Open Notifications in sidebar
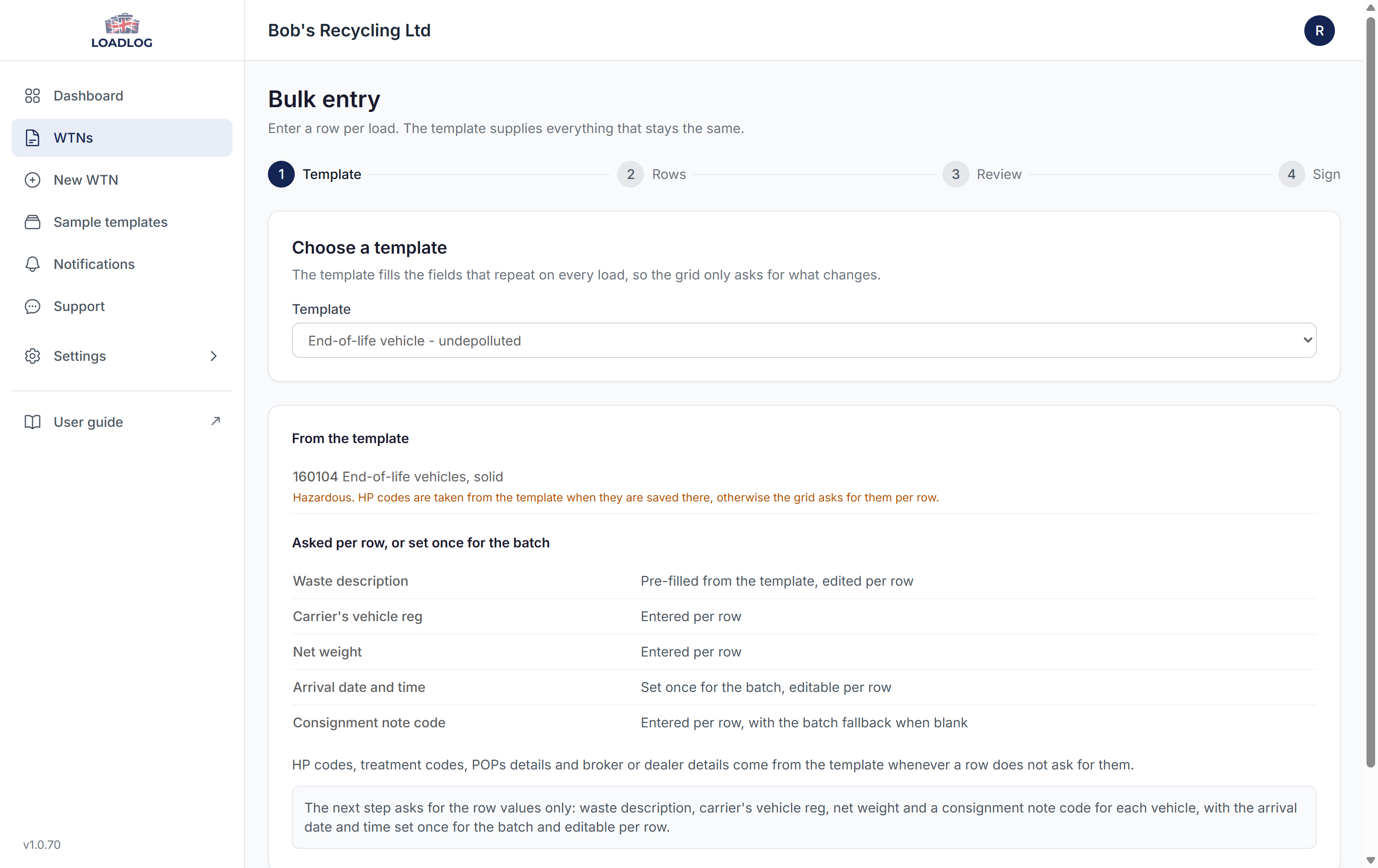The height and width of the screenshot is (868, 1378). tap(122, 264)
